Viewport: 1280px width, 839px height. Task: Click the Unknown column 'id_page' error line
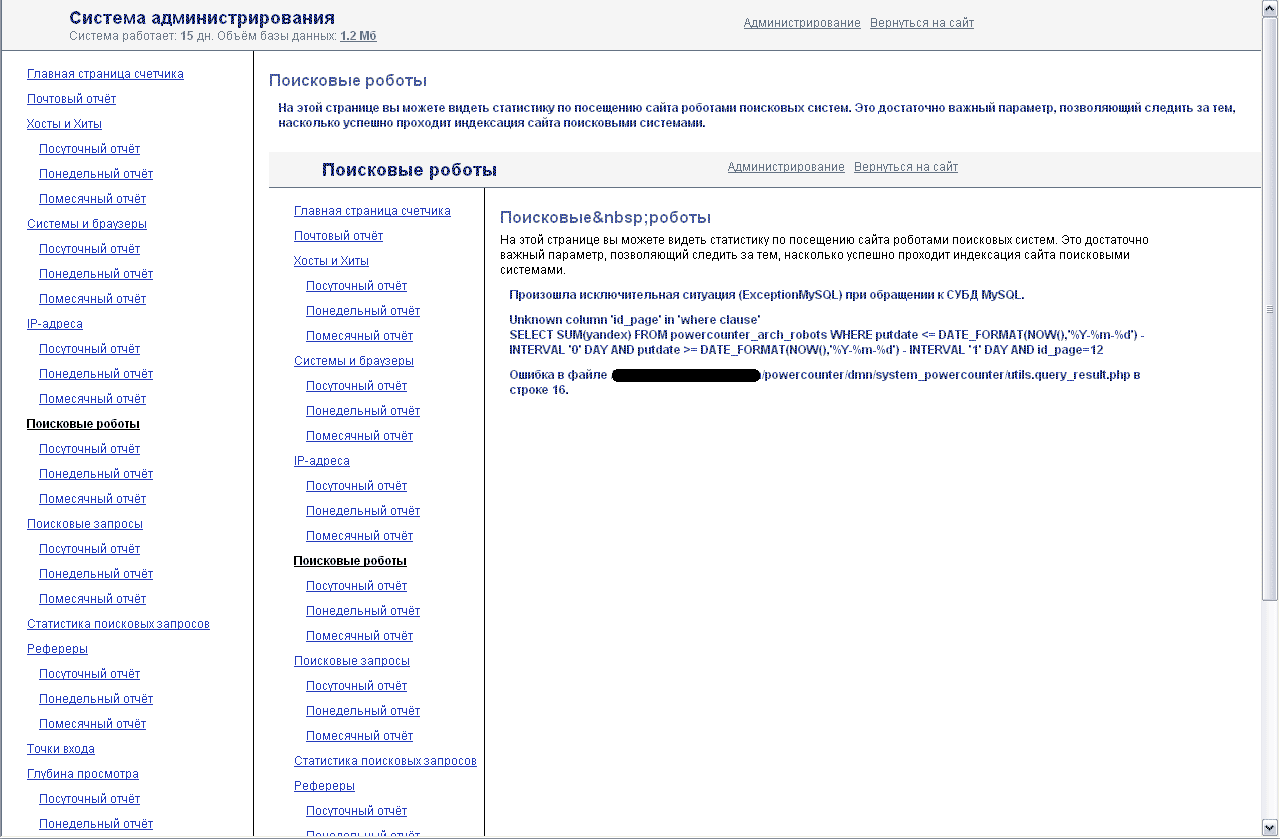[x=634, y=320]
